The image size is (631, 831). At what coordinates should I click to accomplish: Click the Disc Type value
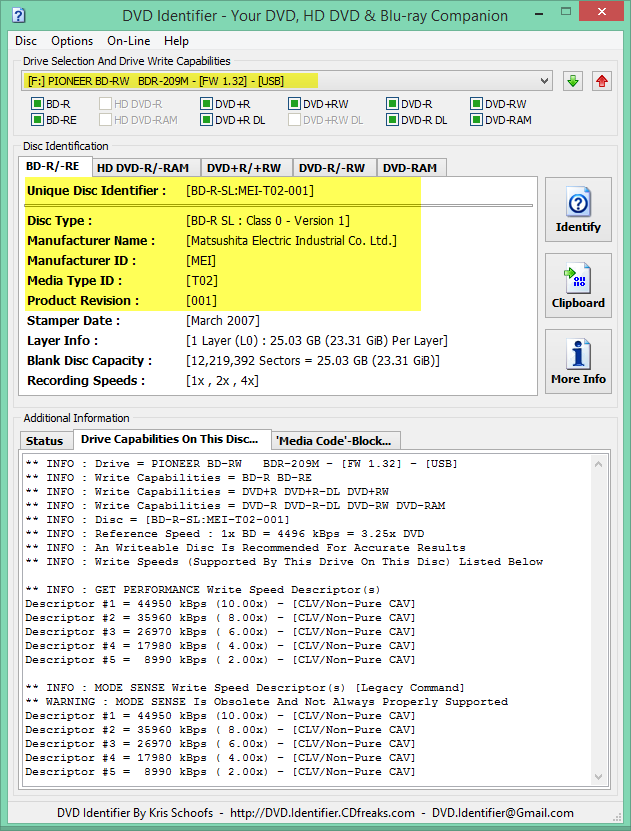tap(268, 221)
